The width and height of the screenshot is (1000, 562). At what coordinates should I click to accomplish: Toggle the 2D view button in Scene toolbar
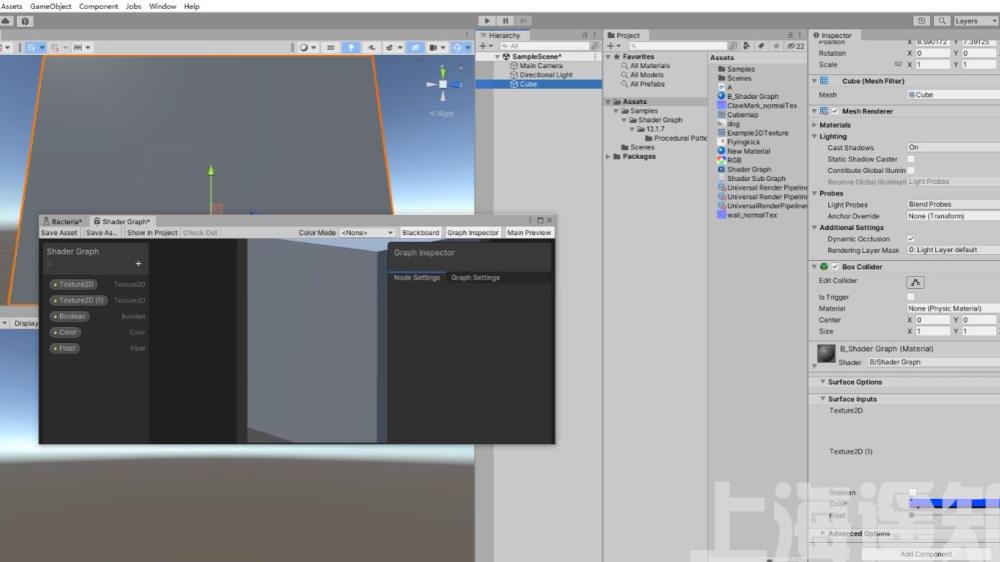coord(330,47)
